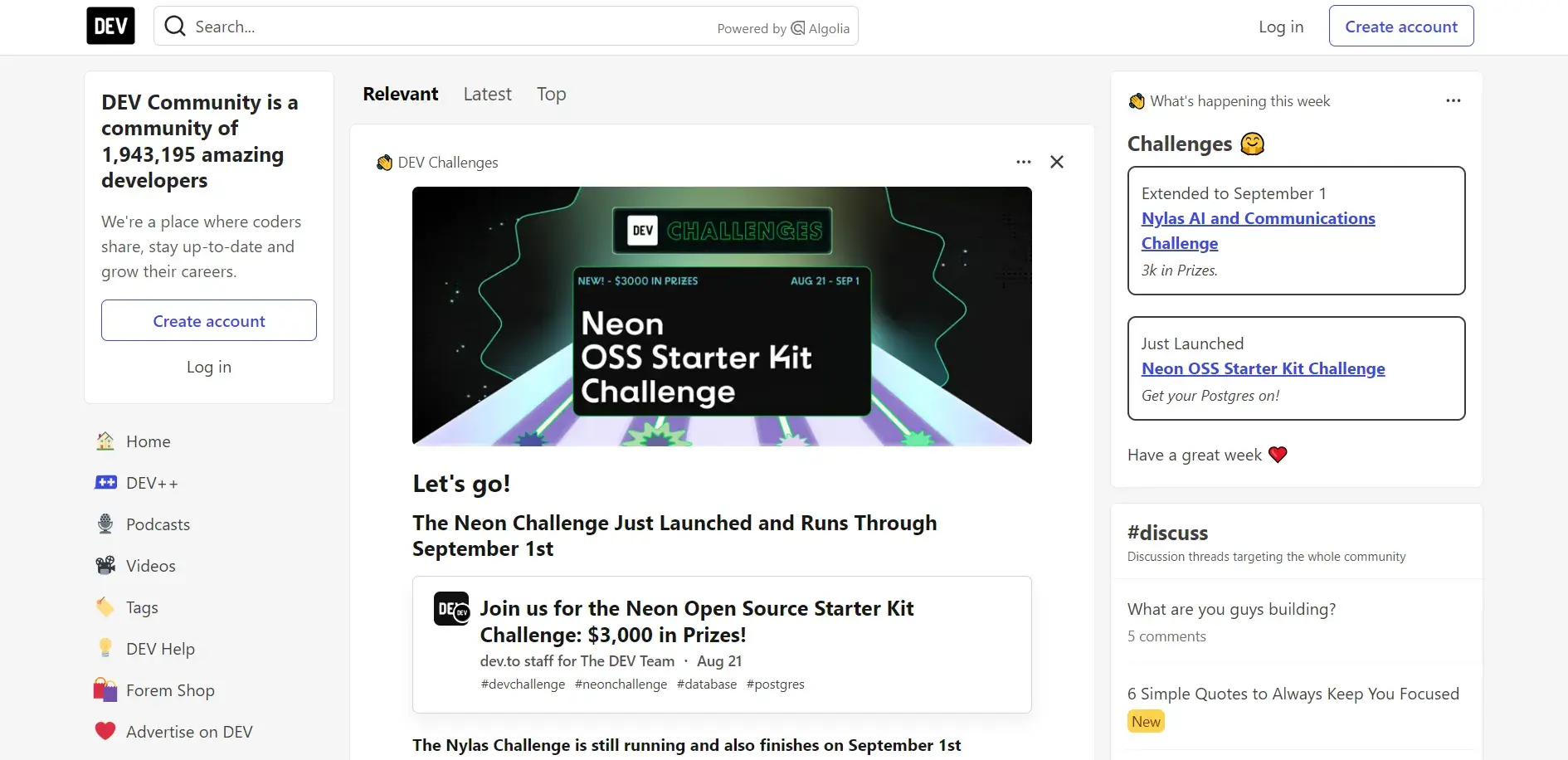
Task: Click the New badge on quotes post
Action: point(1146,721)
